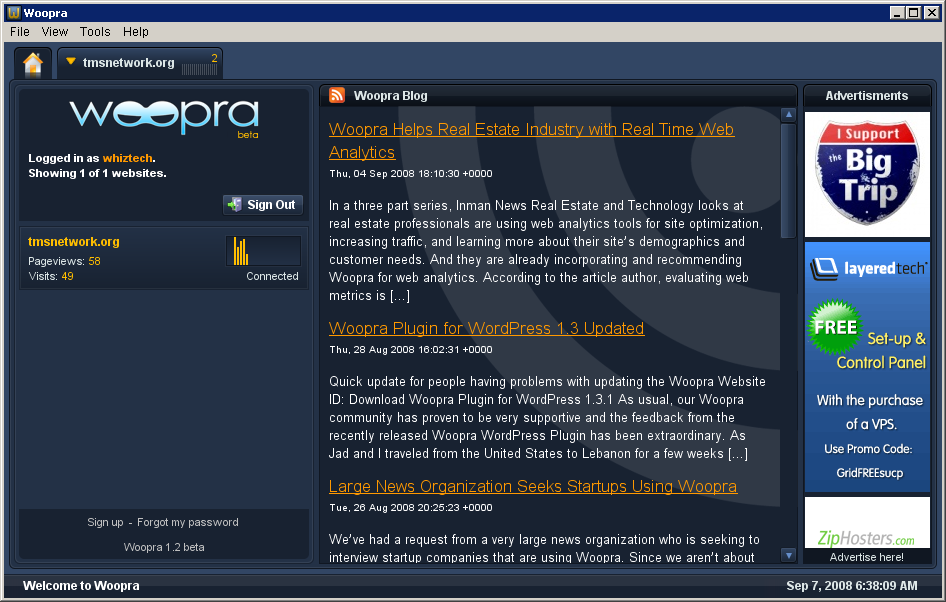Image resolution: width=946 pixels, height=602 pixels.
Task: Expand the tmsnetwork.org tab dropdown arrow
Action: point(71,61)
